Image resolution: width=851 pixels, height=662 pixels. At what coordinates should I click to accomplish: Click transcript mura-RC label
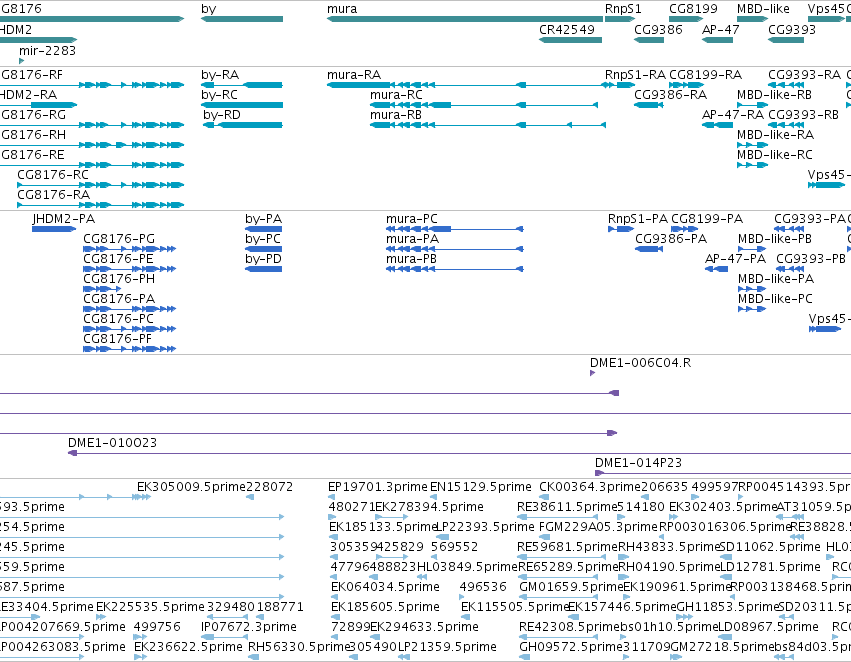[x=396, y=95]
